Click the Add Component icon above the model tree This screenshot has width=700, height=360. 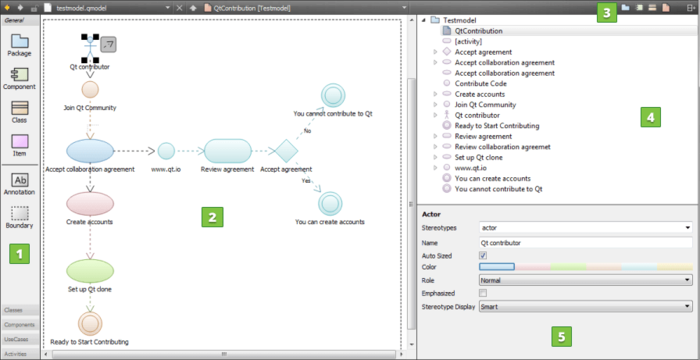pos(639,8)
